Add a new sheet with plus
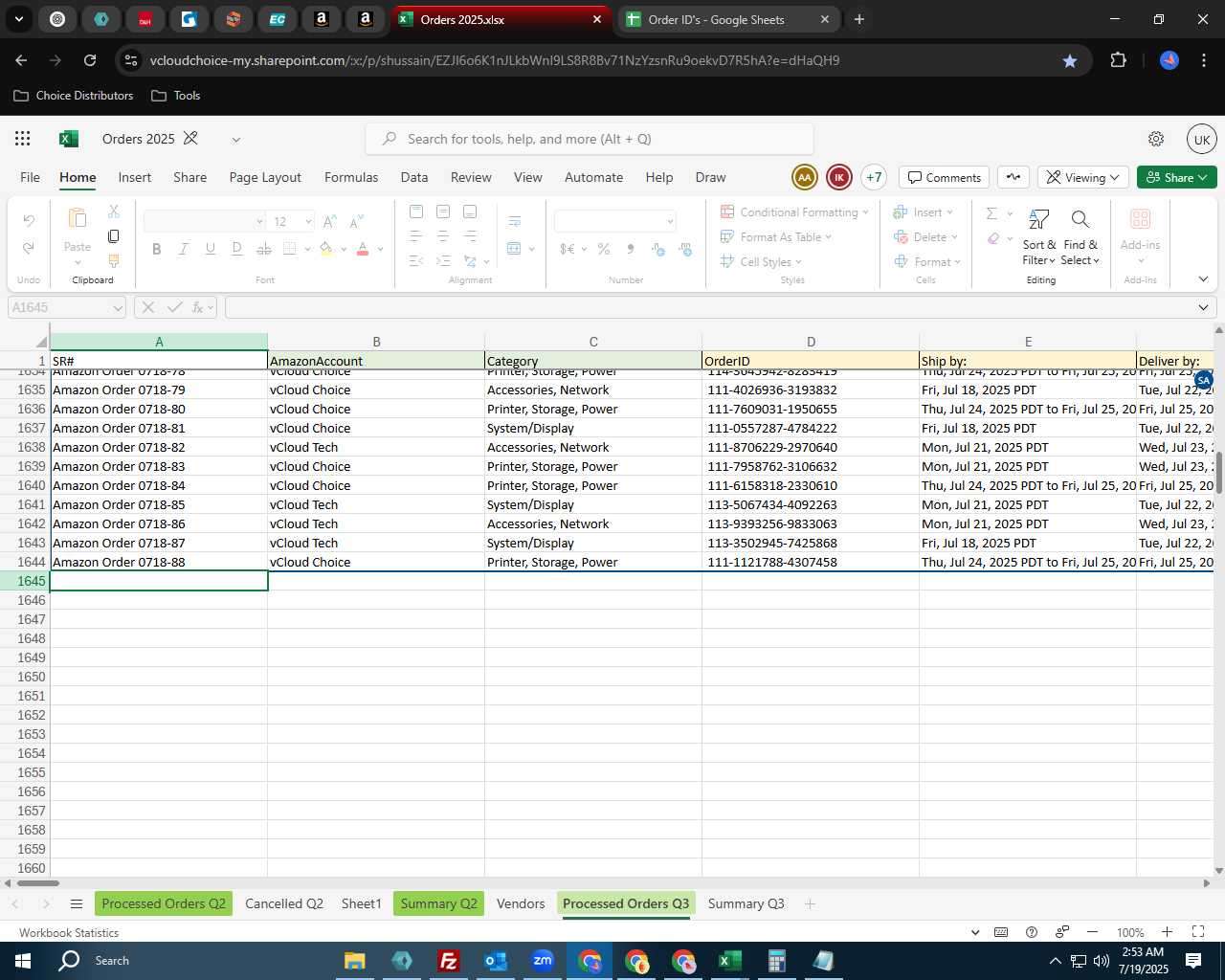 click(x=810, y=903)
